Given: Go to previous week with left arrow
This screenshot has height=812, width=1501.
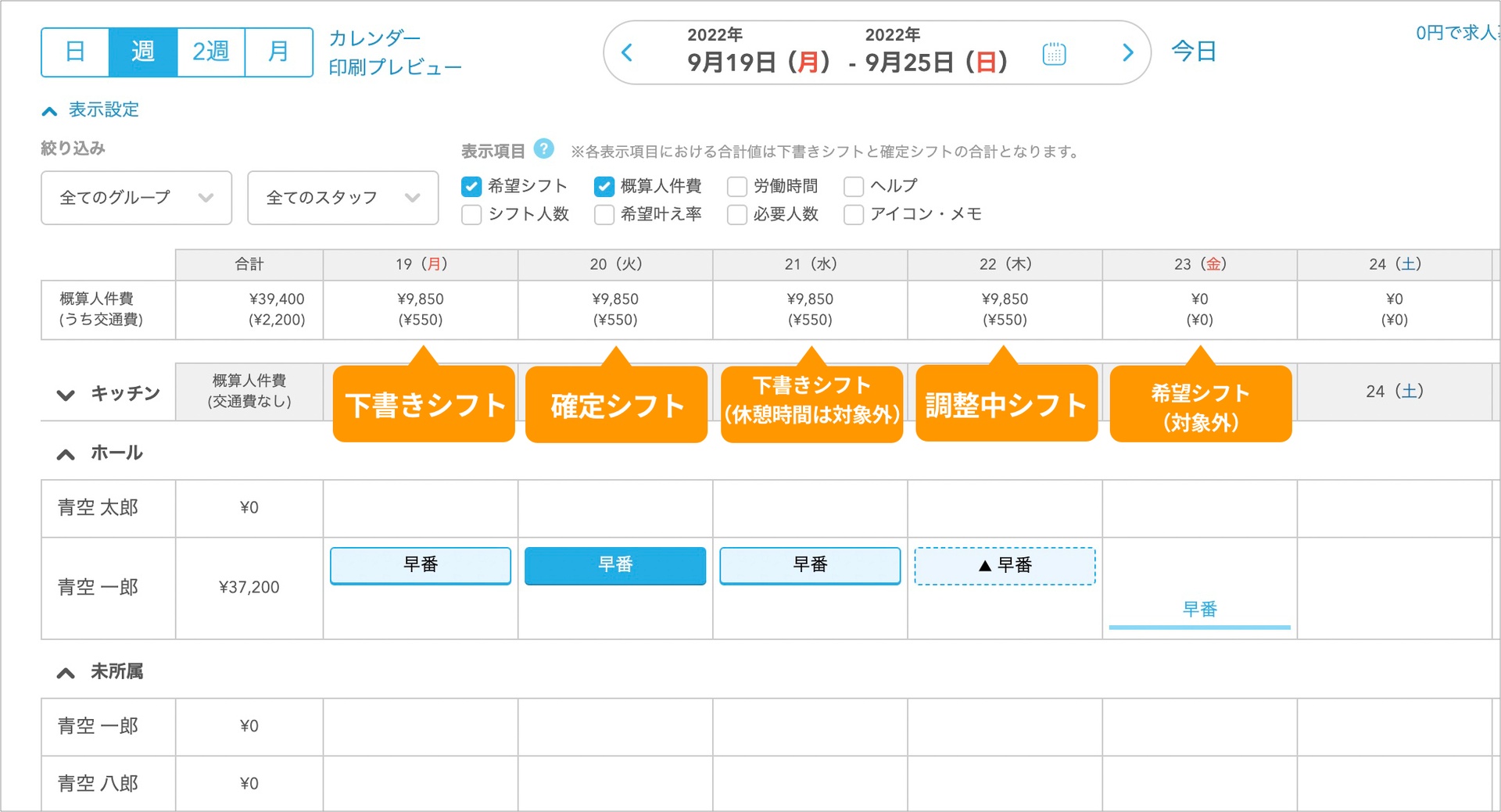Looking at the screenshot, I should coord(628,53).
